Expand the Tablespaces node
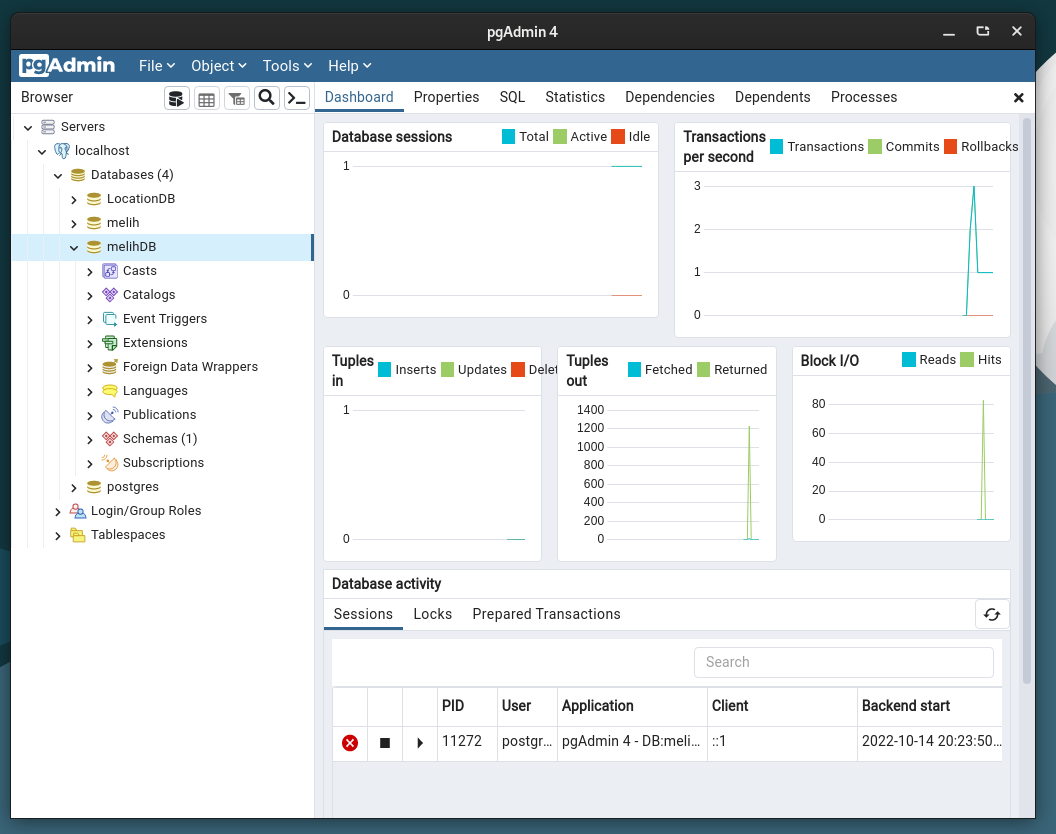Viewport: 1056px width, 834px height. tap(58, 536)
